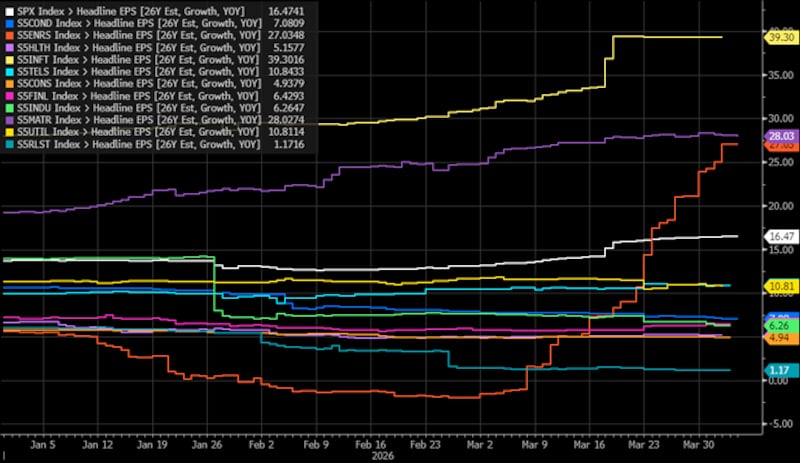800x463 pixels.
Task: Click the pale yellow S5INFT legend square
Action: pyautogui.click(x=8, y=59)
